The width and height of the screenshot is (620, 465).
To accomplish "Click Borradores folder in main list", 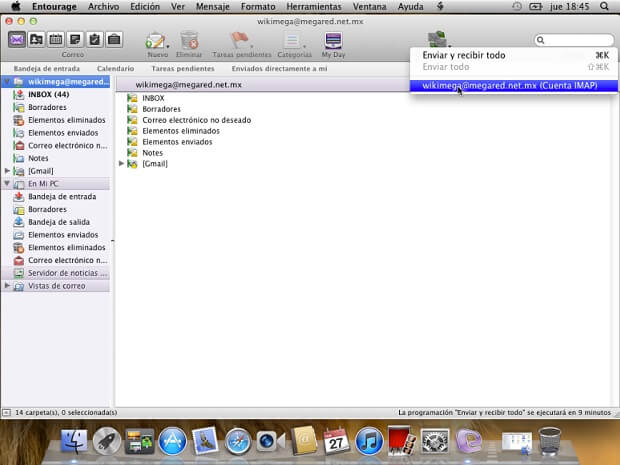I will (x=161, y=109).
